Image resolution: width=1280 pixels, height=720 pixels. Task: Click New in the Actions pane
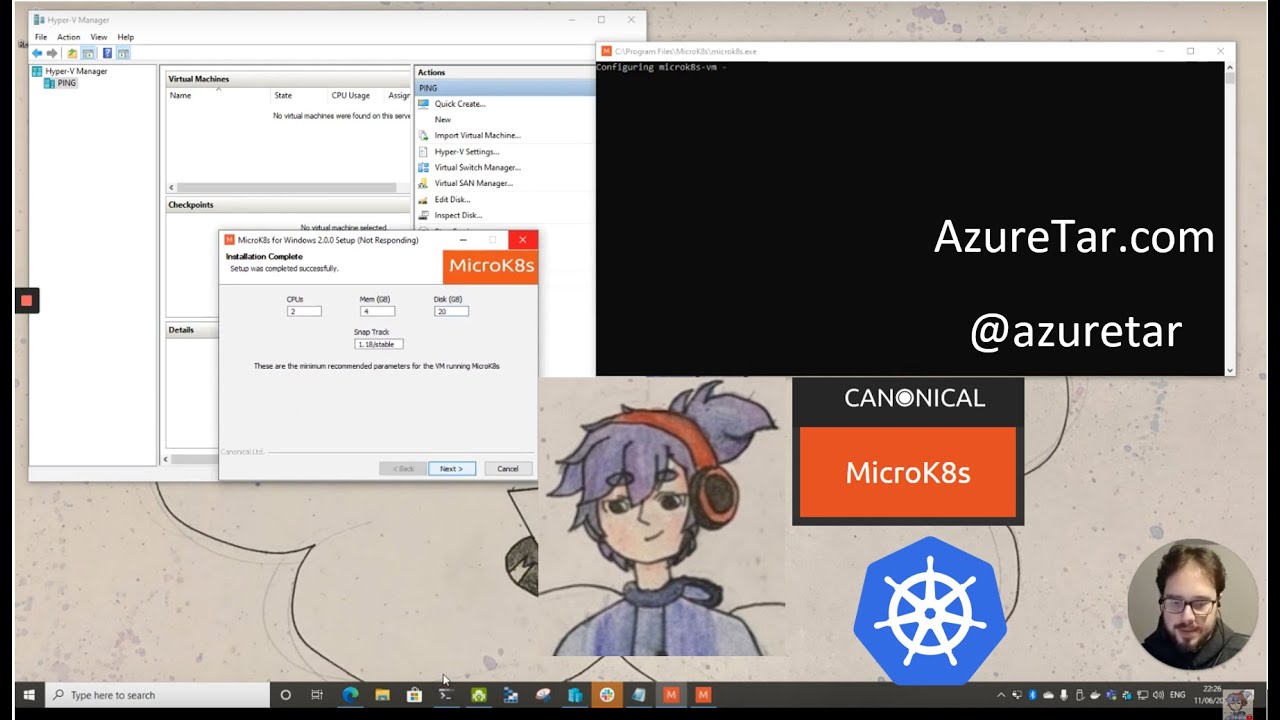(x=443, y=119)
